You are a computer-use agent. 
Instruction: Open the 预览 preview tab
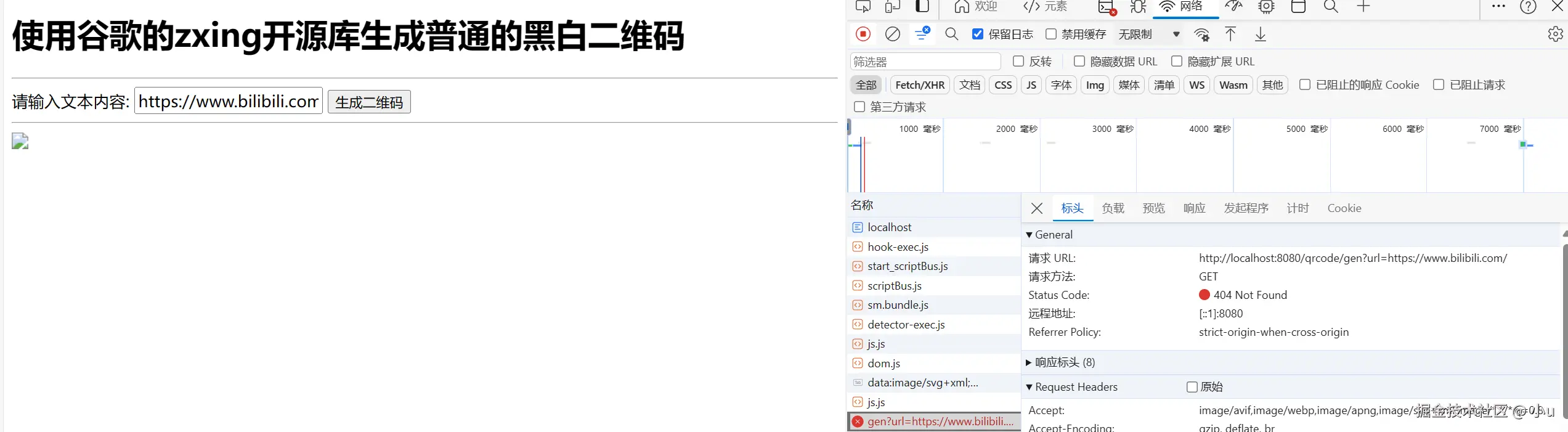tap(1153, 208)
